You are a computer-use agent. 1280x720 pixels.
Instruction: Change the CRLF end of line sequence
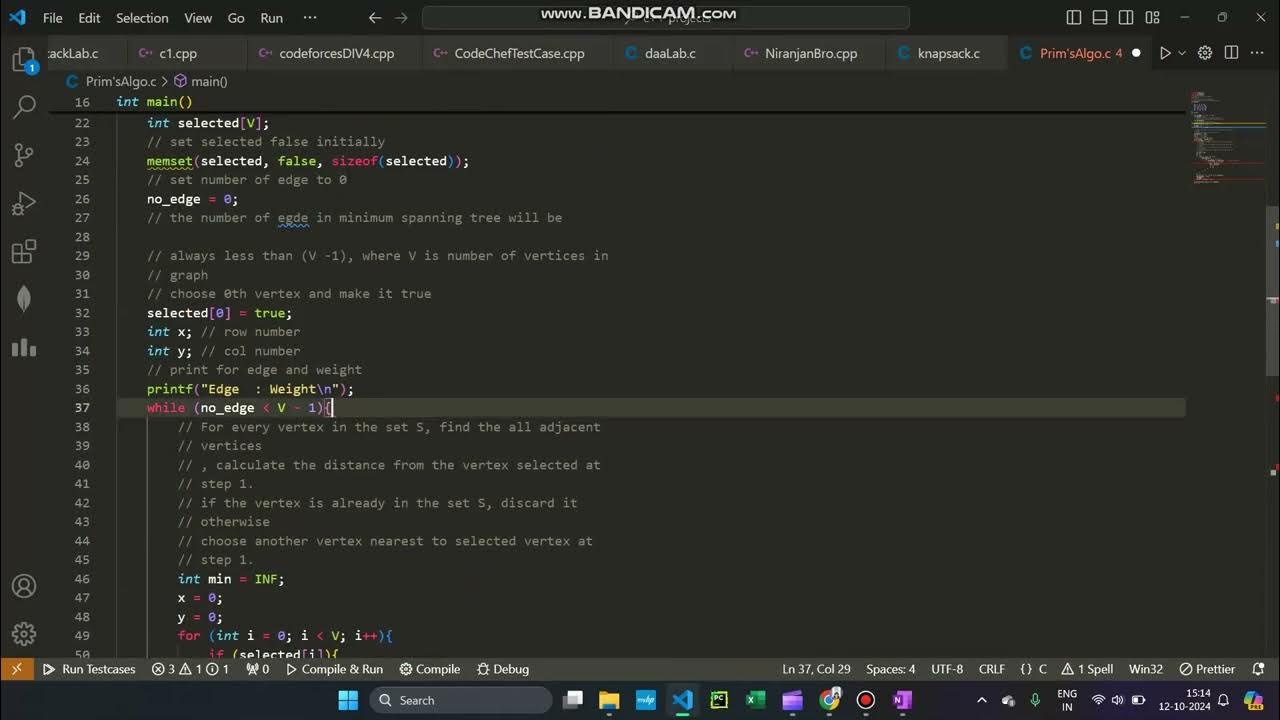click(992, 669)
